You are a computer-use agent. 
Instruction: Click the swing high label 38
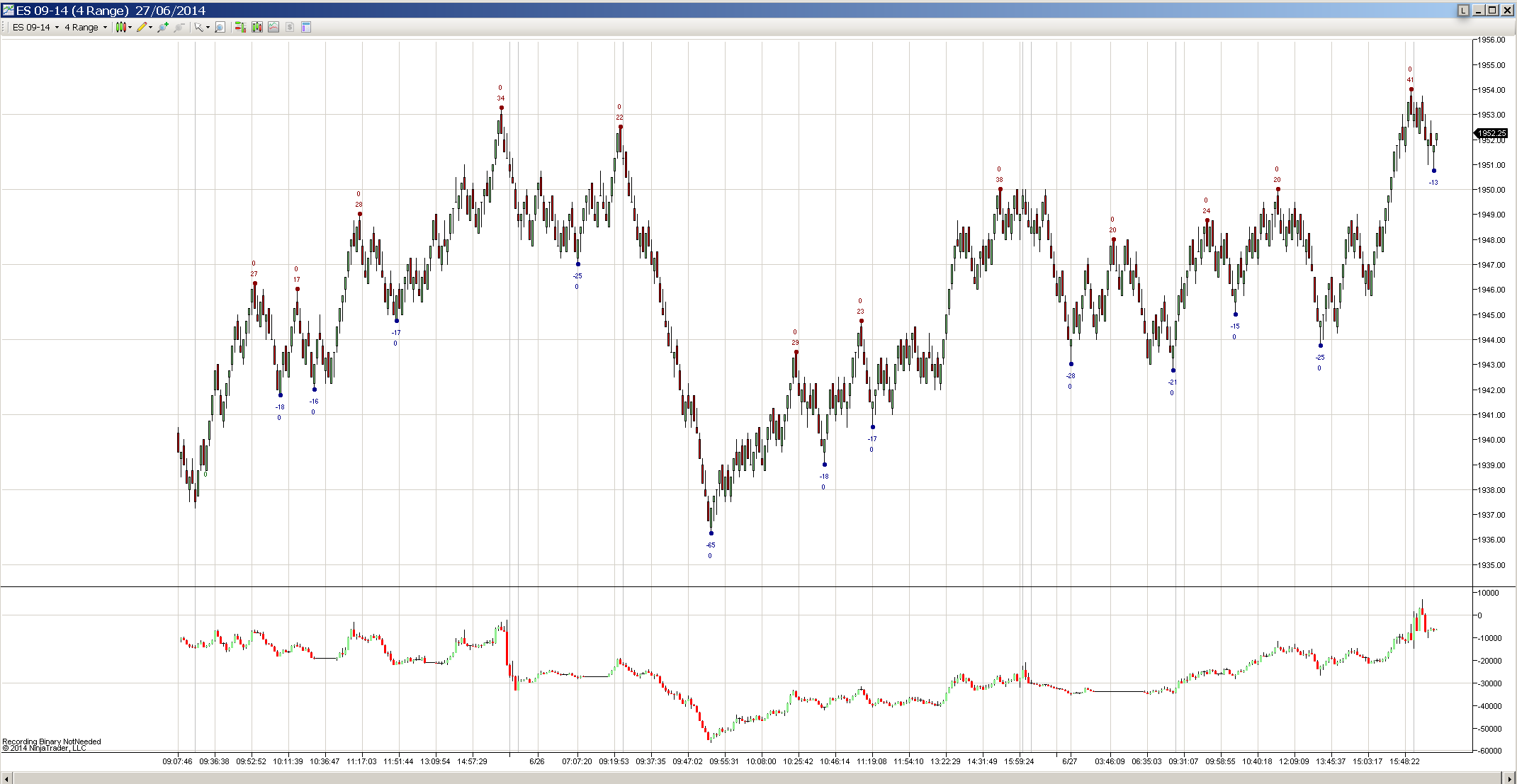tap(1000, 180)
